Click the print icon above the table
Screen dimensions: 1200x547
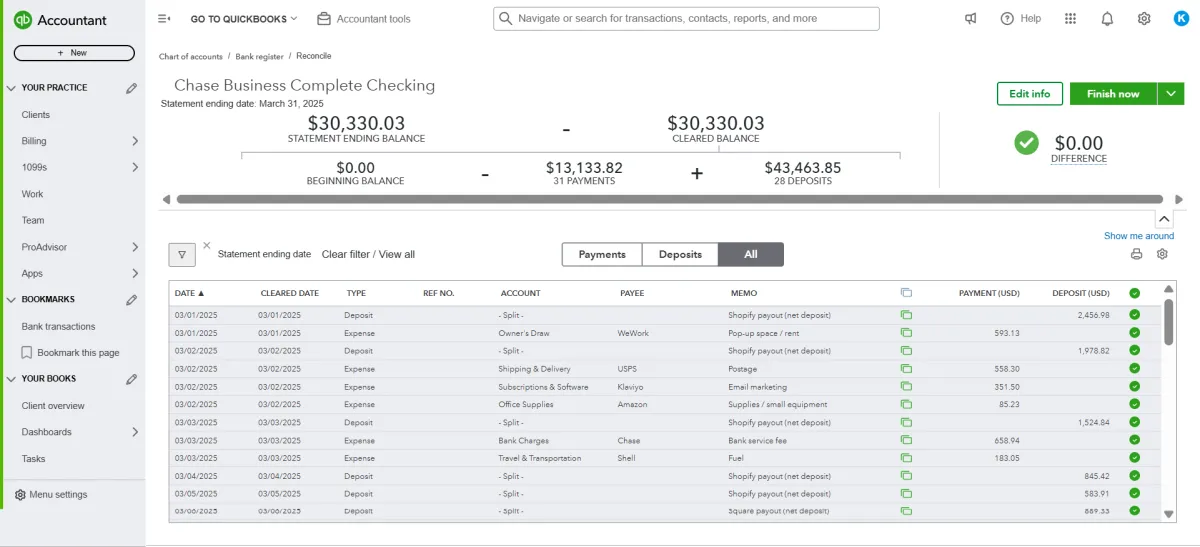pyautogui.click(x=1136, y=254)
